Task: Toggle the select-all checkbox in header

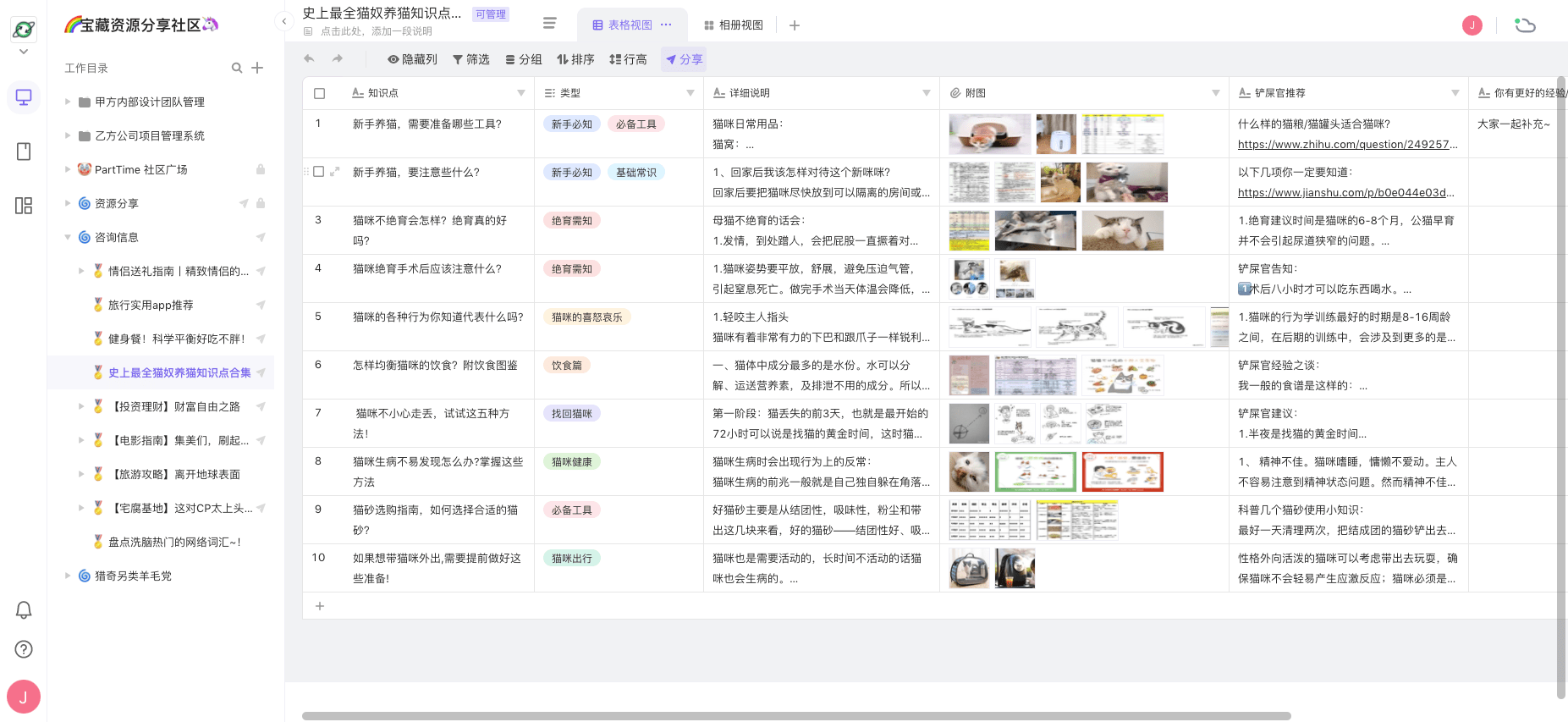Action: (x=319, y=93)
